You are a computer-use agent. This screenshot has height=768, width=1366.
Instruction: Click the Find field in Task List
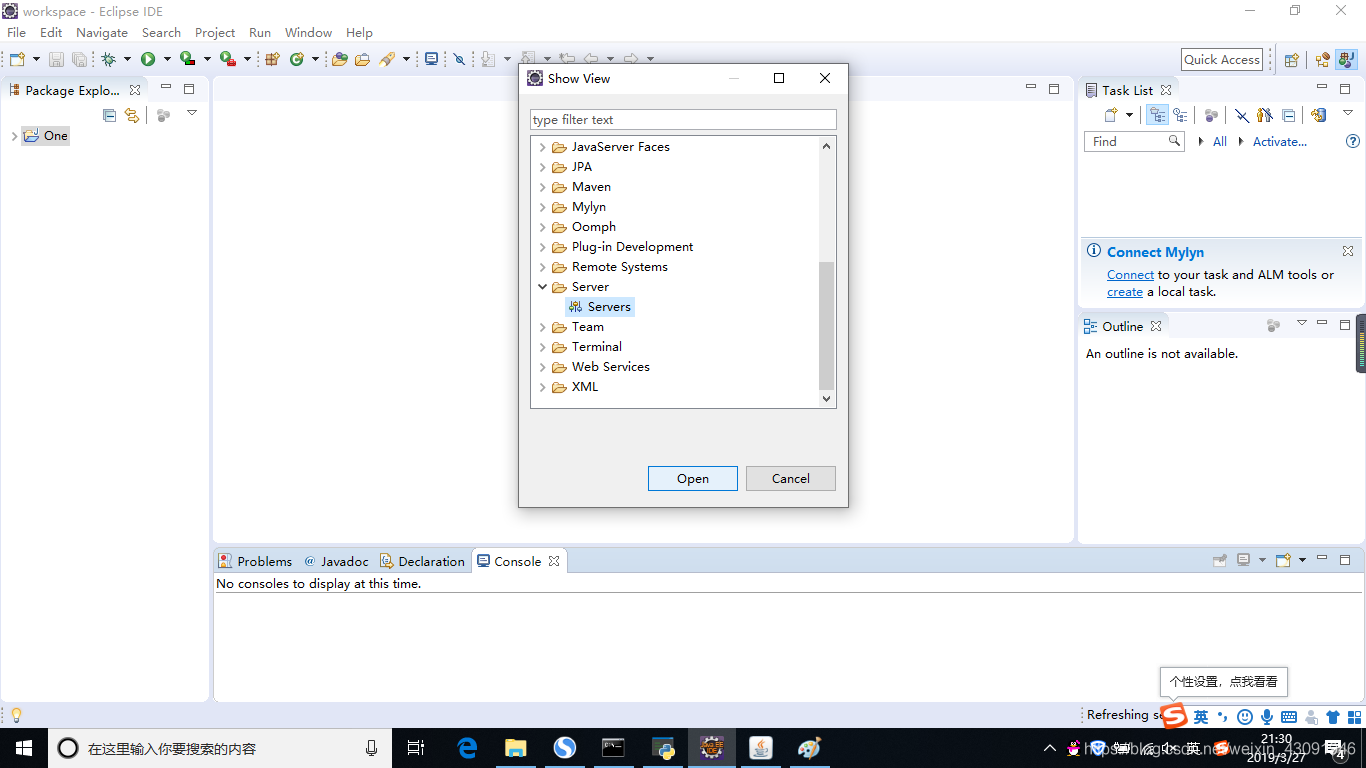click(1134, 142)
